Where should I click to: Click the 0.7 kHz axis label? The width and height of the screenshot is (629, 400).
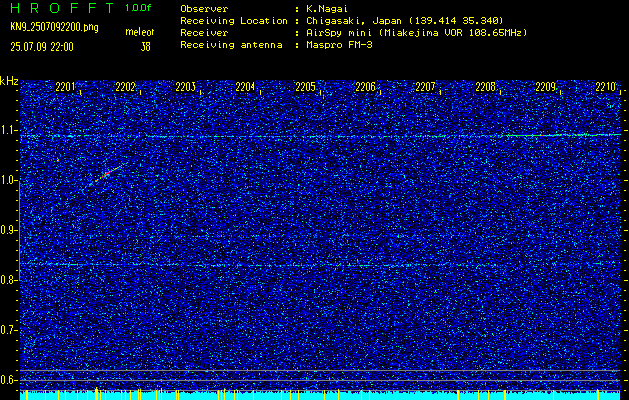click(9, 330)
